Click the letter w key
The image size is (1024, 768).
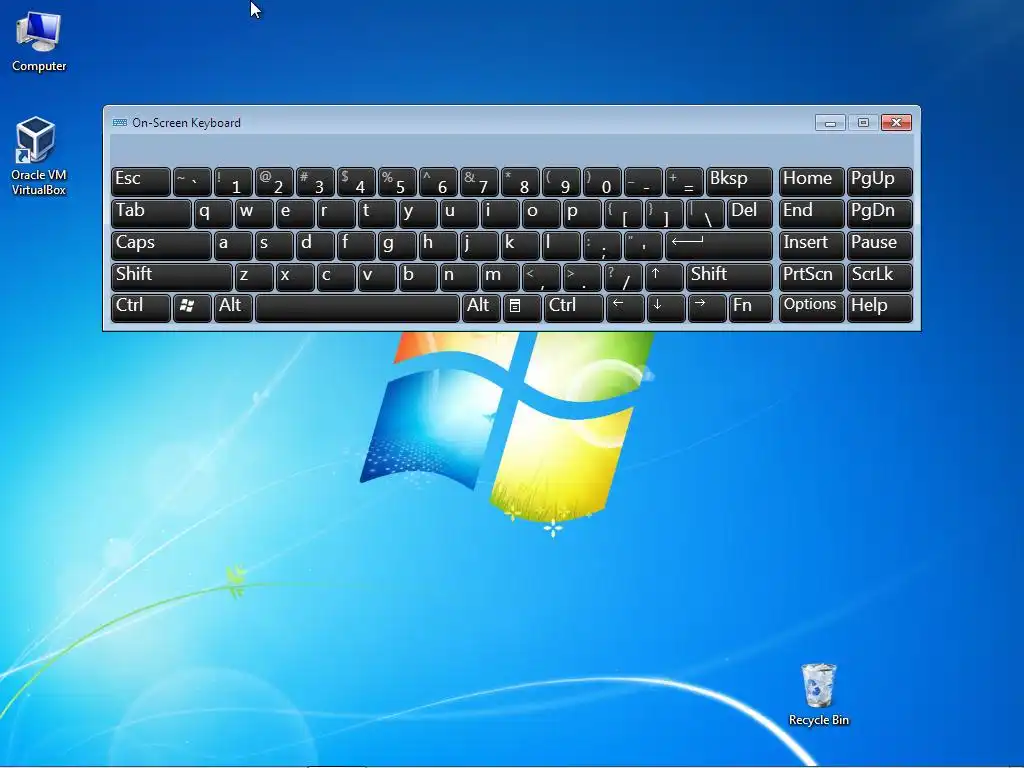coord(254,213)
